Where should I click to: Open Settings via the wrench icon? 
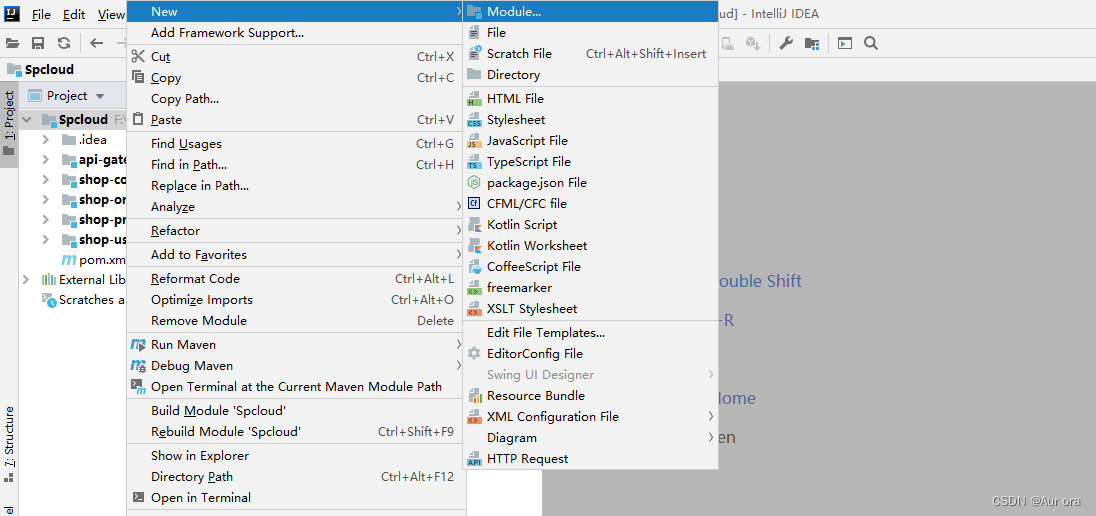[x=786, y=43]
